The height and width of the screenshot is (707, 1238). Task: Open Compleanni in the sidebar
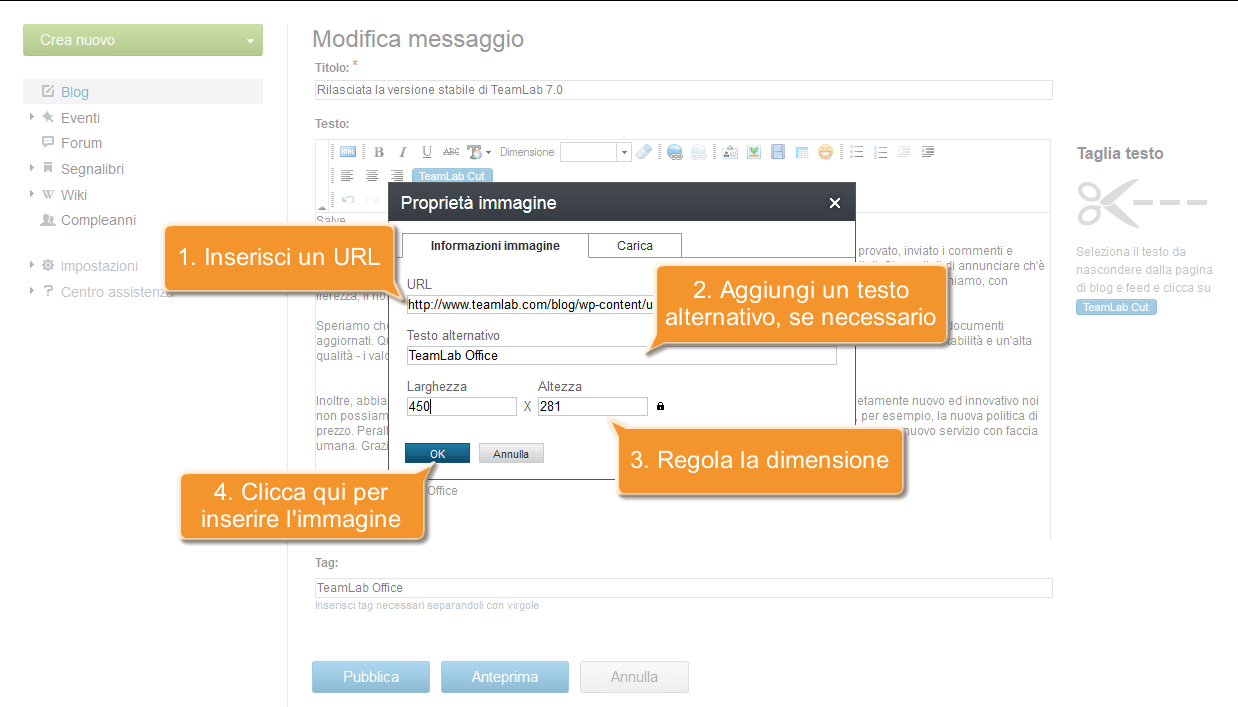[x=98, y=220]
